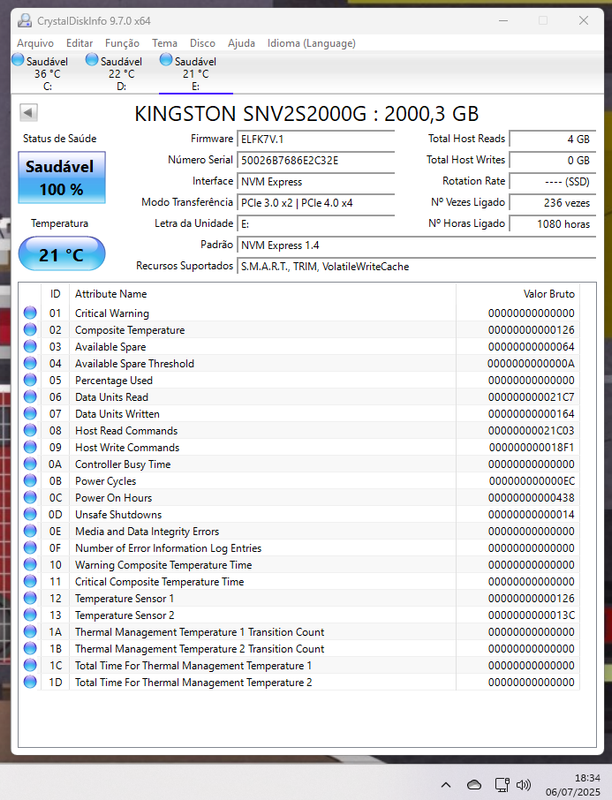Click the power-on hours value 1080 horas
Viewport: 612px width, 800px height.
552,223
